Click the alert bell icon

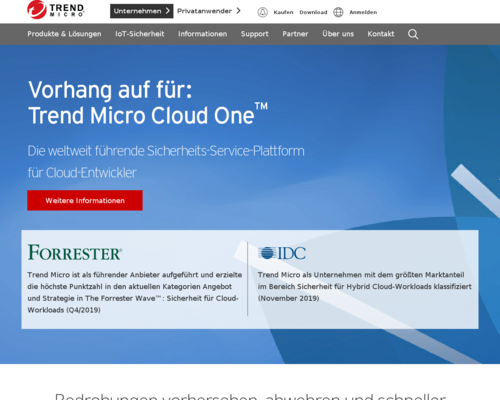[263, 12]
